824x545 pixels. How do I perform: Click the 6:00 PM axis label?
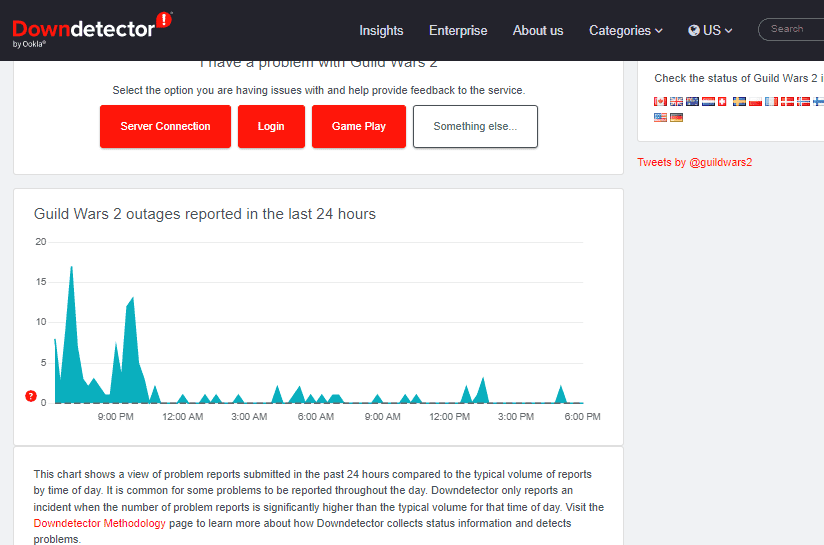pos(582,417)
